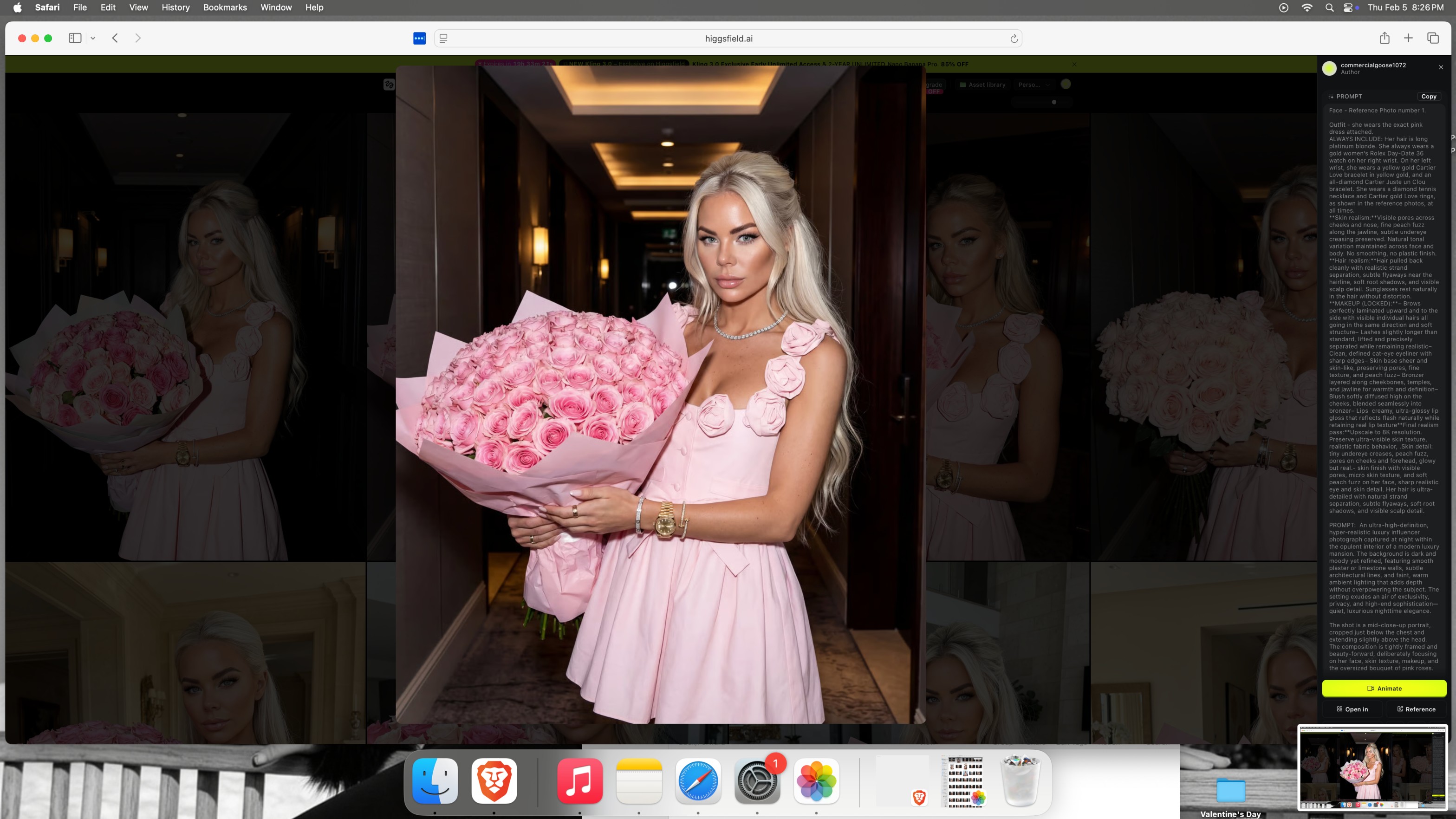Click the page reader icon in address bar
The width and height of the screenshot is (1456, 819).
tap(444, 39)
